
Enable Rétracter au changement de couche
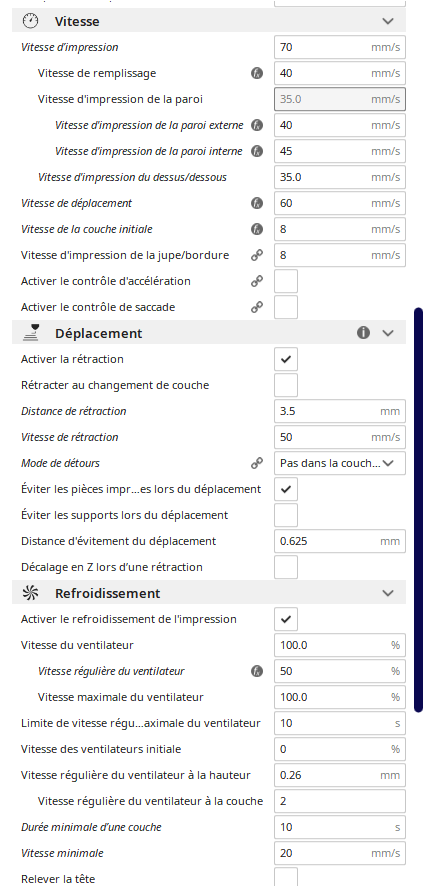point(286,385)
